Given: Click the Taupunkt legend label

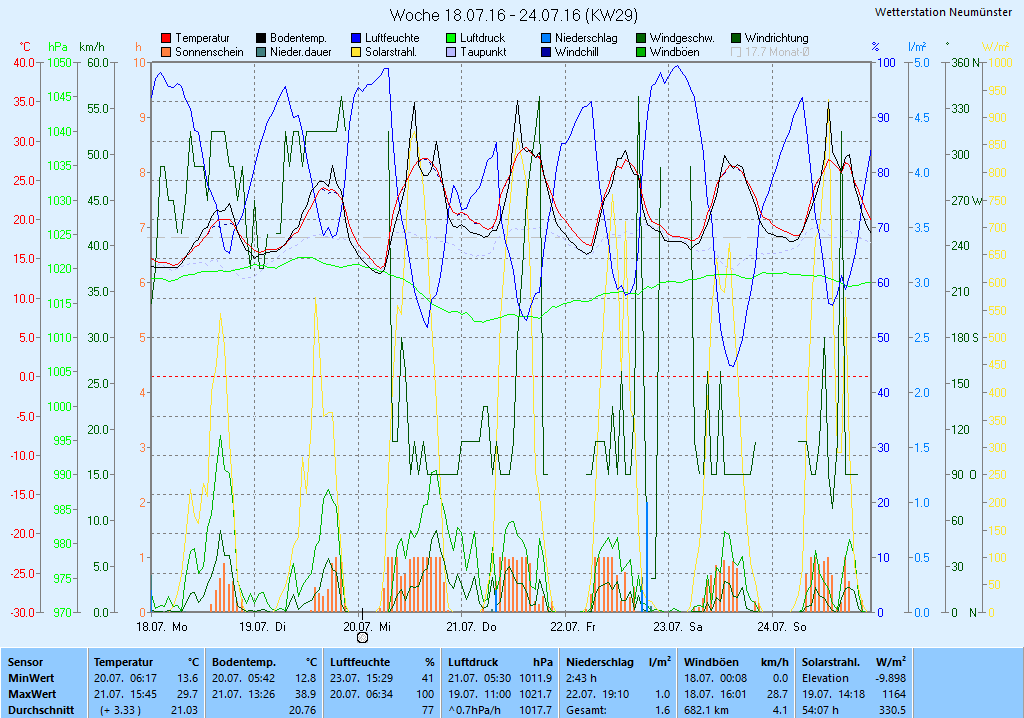Looking at the screenshot, I should coord(483,52).
